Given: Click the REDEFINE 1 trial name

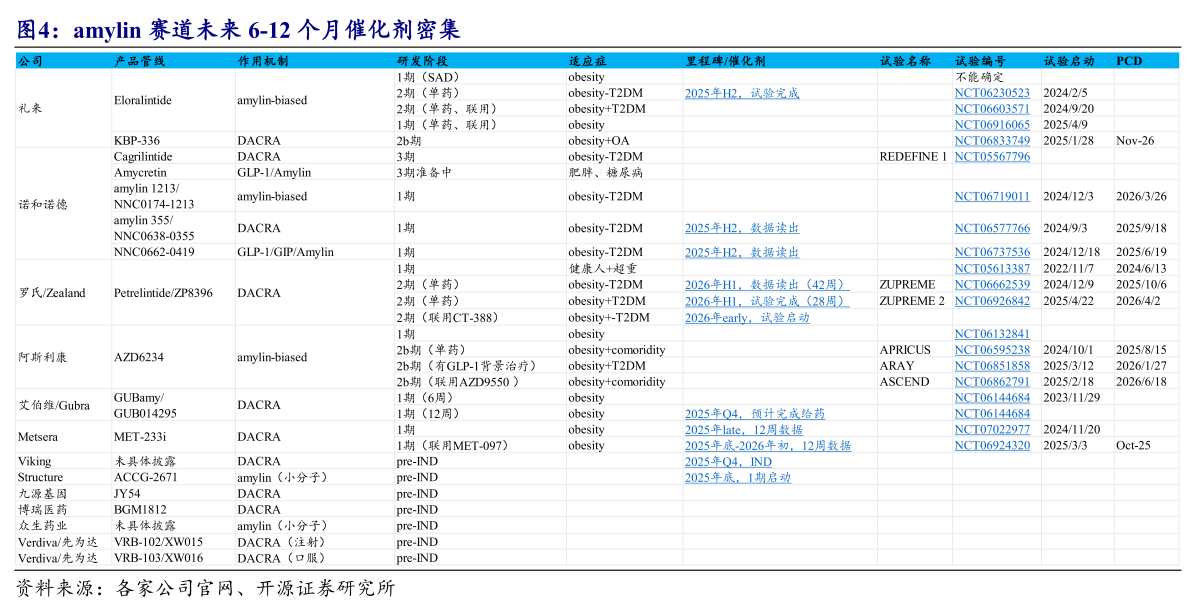Looking at the screenshot, I should (913, 157).
